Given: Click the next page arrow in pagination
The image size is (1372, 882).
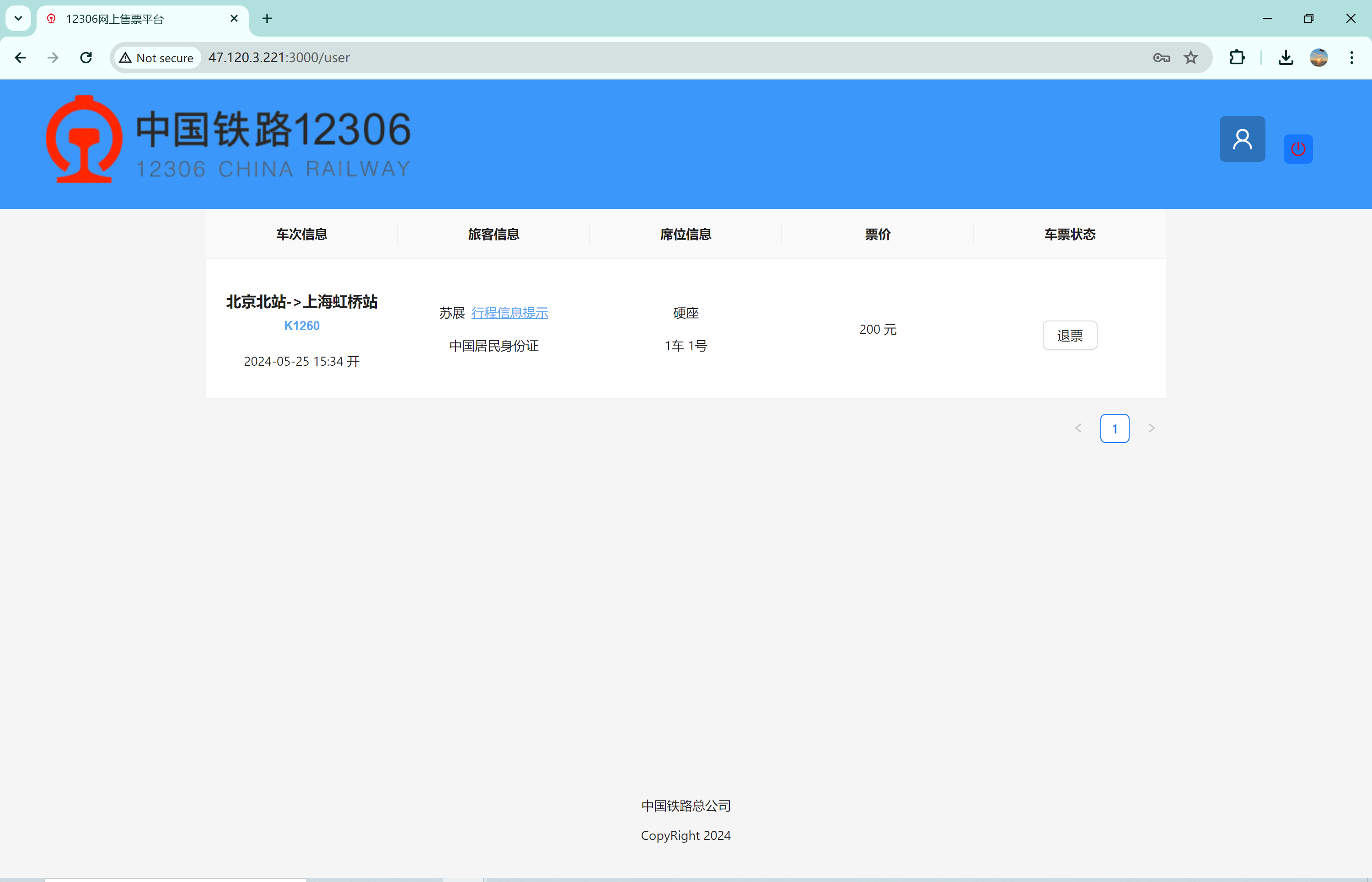Looking at the screenshot, I should coord(1152,428).
